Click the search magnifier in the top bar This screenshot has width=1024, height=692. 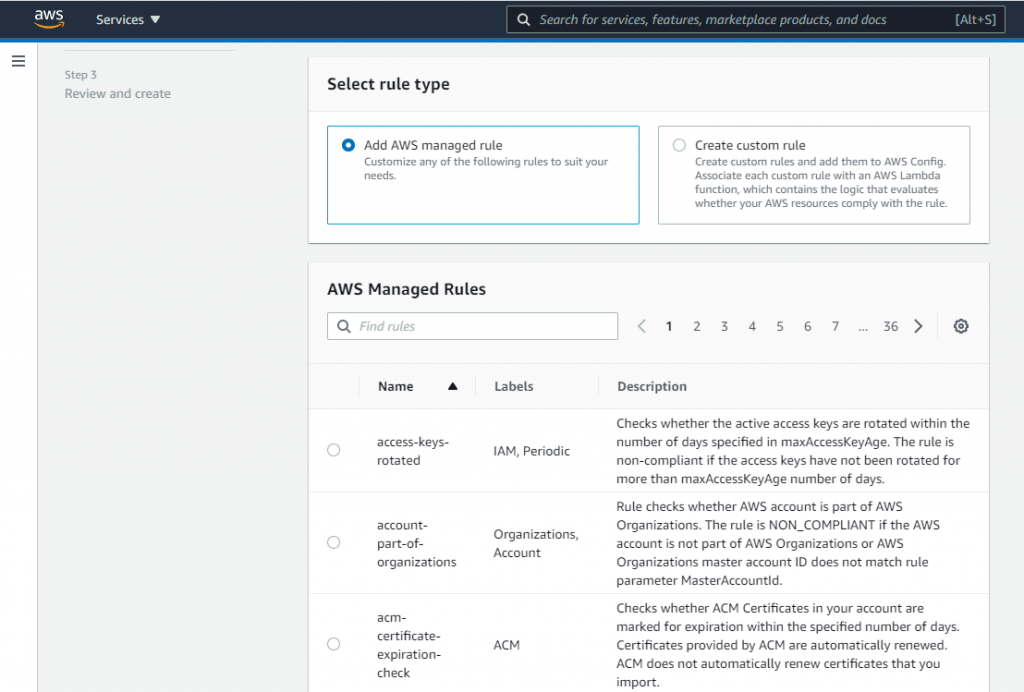(524, 19)
